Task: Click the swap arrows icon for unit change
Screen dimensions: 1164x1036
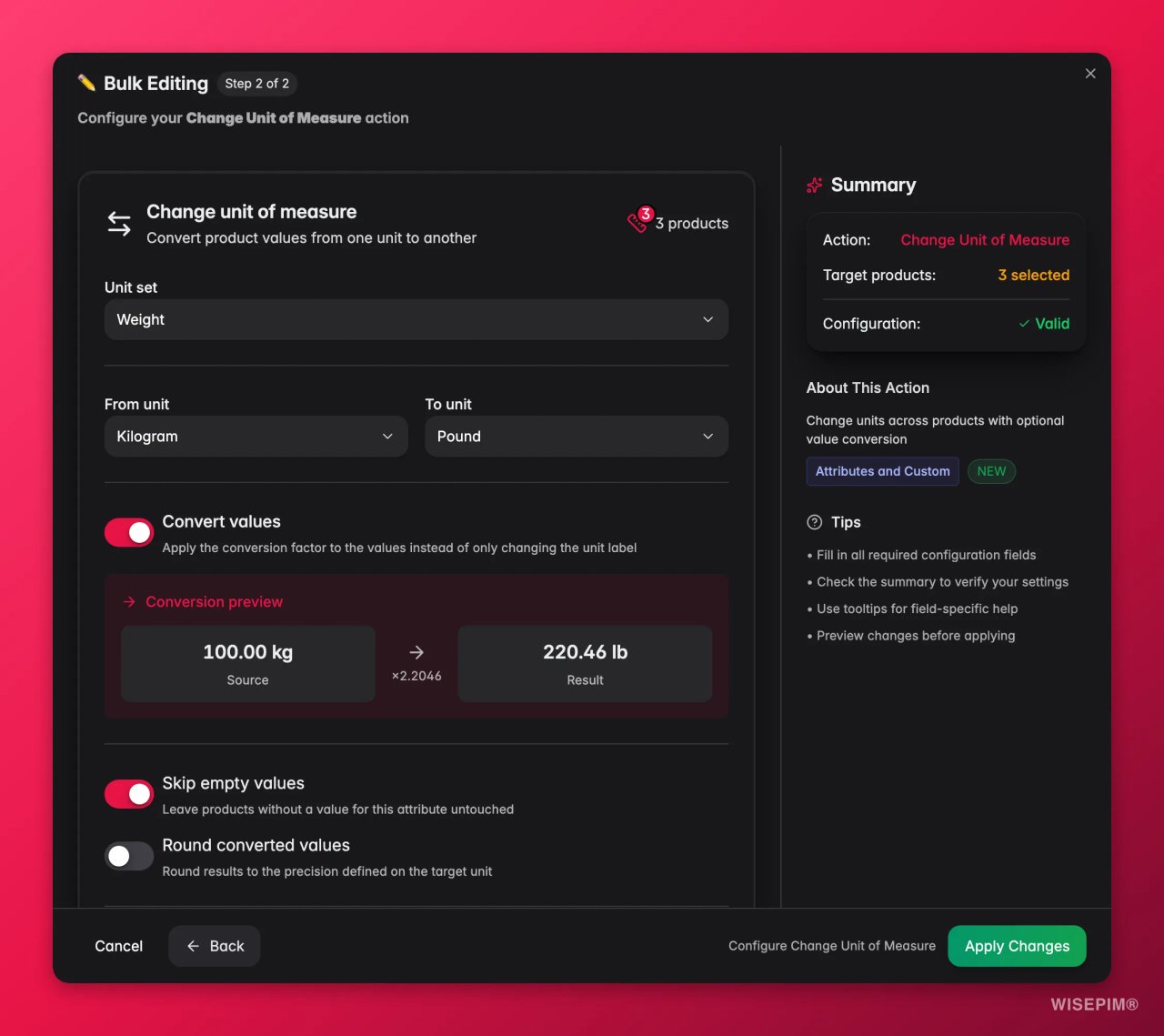Action: (119, 224)
